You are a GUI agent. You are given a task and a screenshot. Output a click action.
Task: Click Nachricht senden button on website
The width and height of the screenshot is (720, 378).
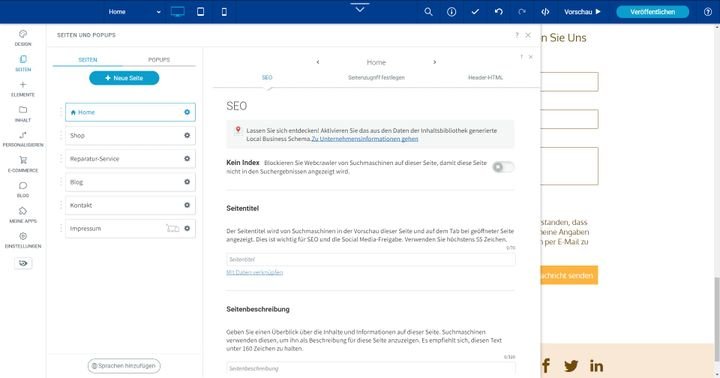pos(569,275)
